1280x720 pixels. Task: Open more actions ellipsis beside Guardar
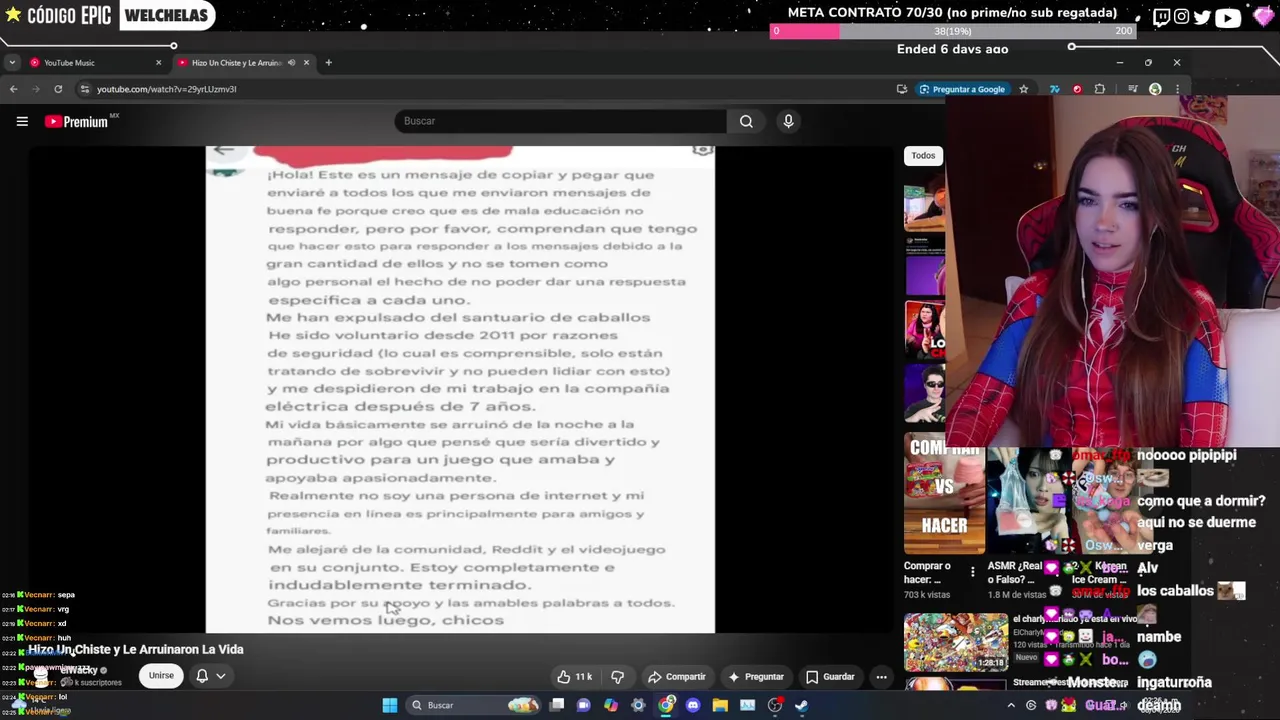point(881,677)
